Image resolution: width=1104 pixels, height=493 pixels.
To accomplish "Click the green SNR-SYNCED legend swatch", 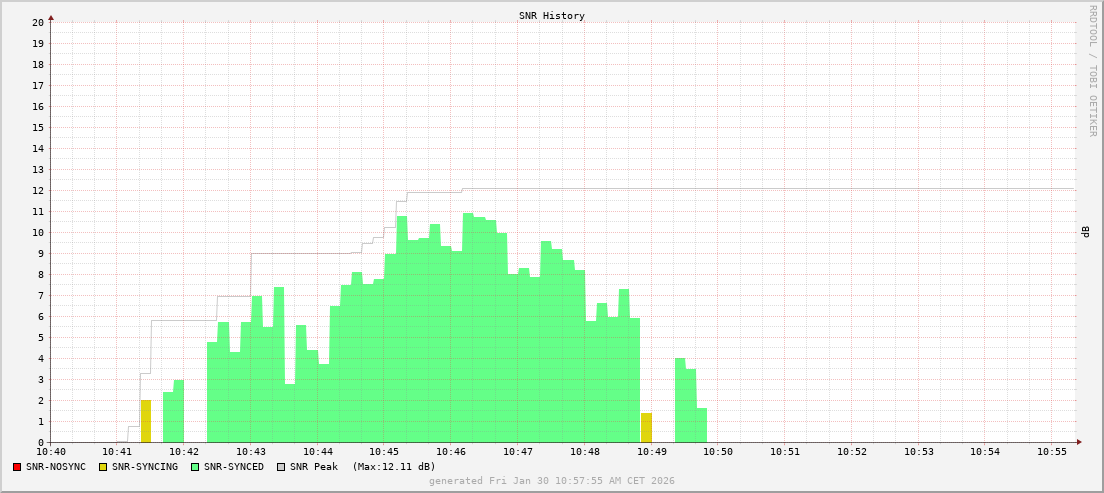I will 195,467.
